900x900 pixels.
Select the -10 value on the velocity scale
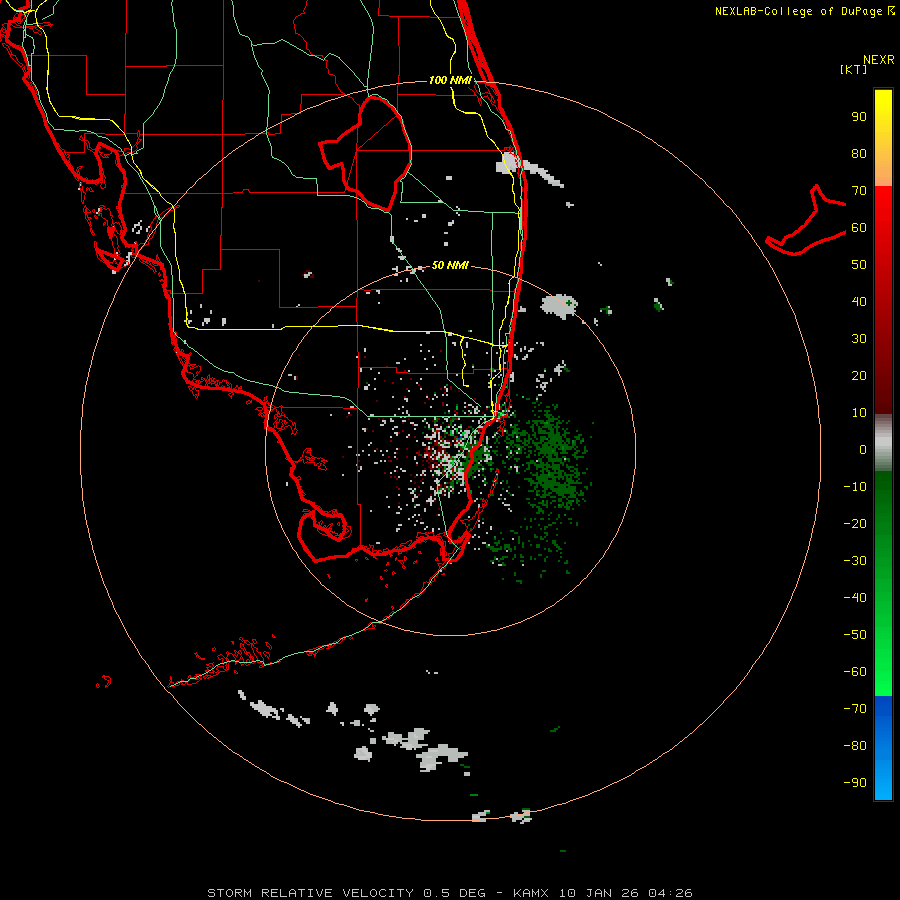(855, 487)
